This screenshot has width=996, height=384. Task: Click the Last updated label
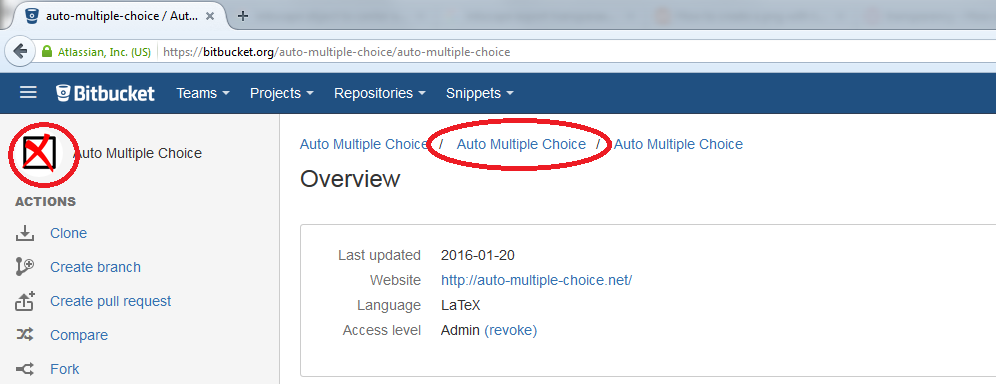pos(379,255)
